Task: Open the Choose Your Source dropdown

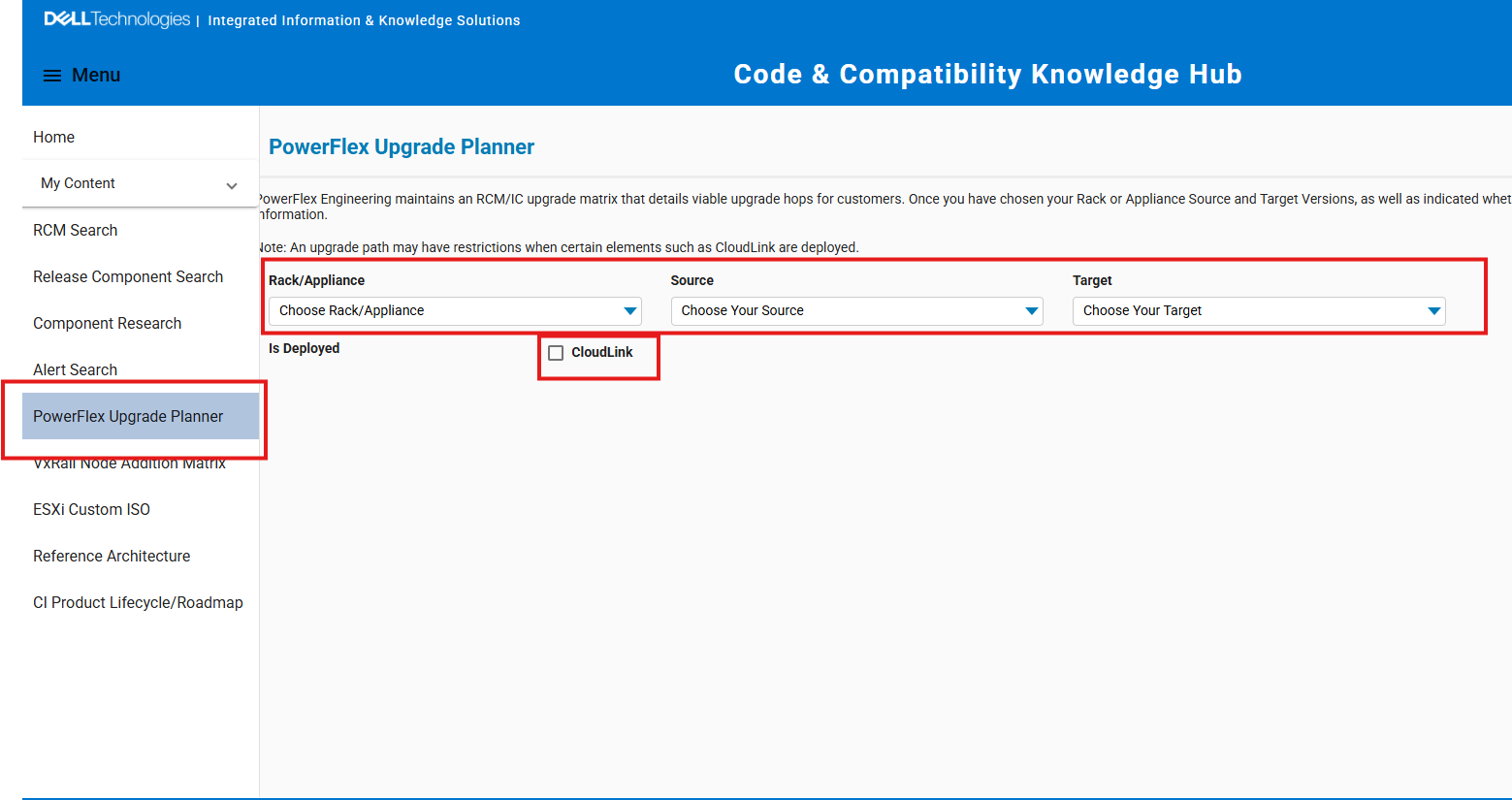Action: pos(857,311)
